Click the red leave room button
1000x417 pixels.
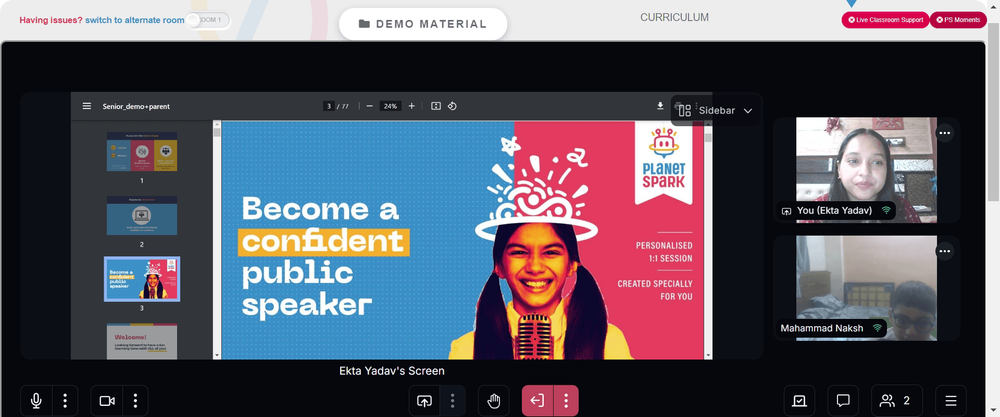(x=538, y=401)
